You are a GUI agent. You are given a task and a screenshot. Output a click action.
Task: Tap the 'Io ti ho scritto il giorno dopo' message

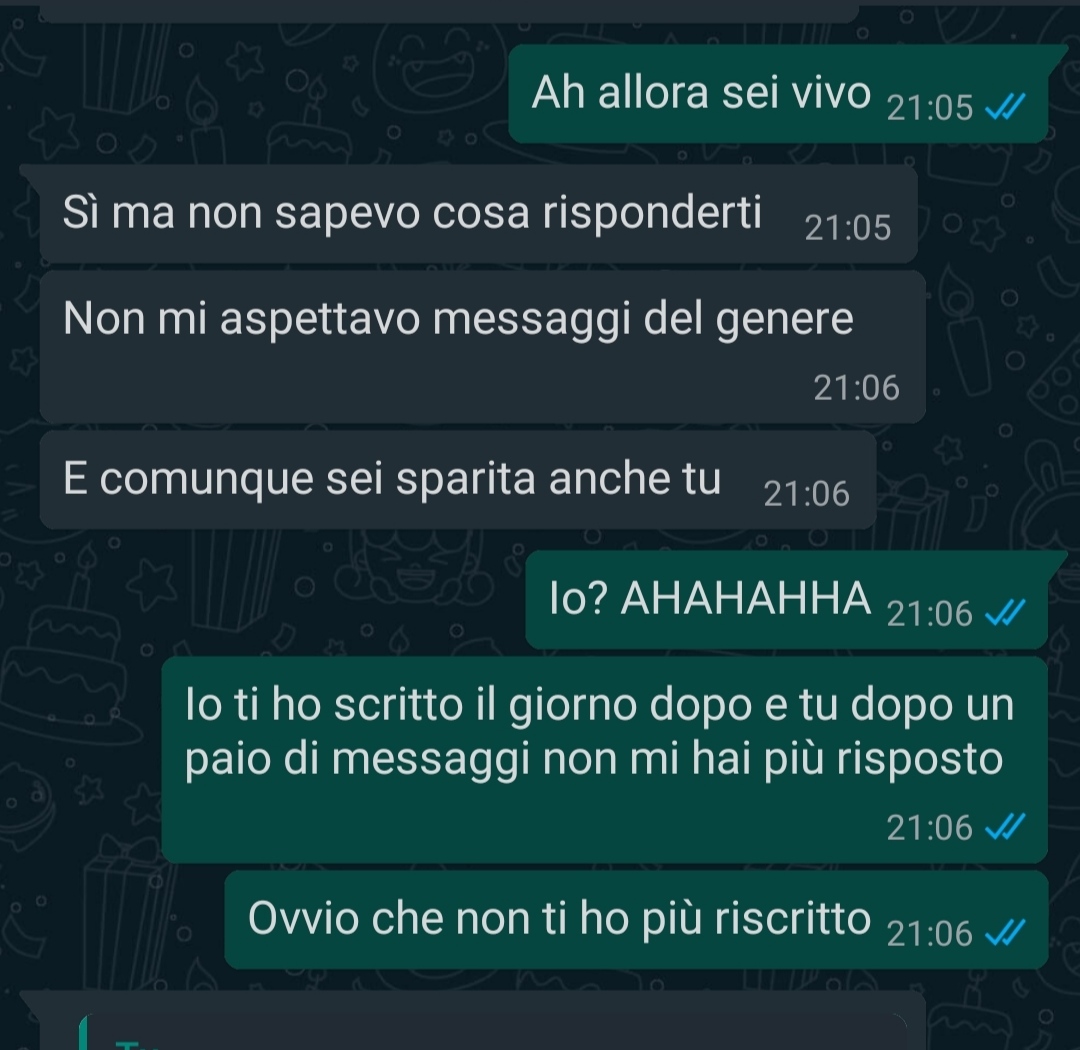(605, 759)
